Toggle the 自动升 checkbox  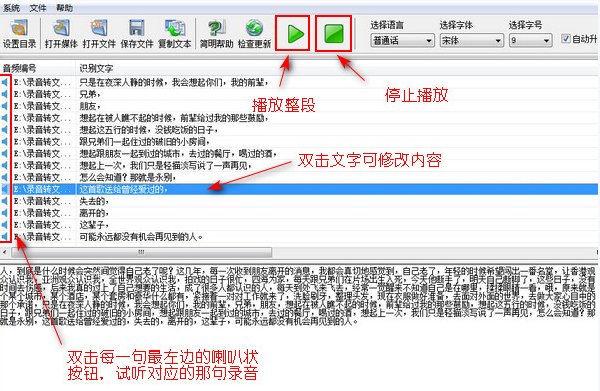pos(566,38)
